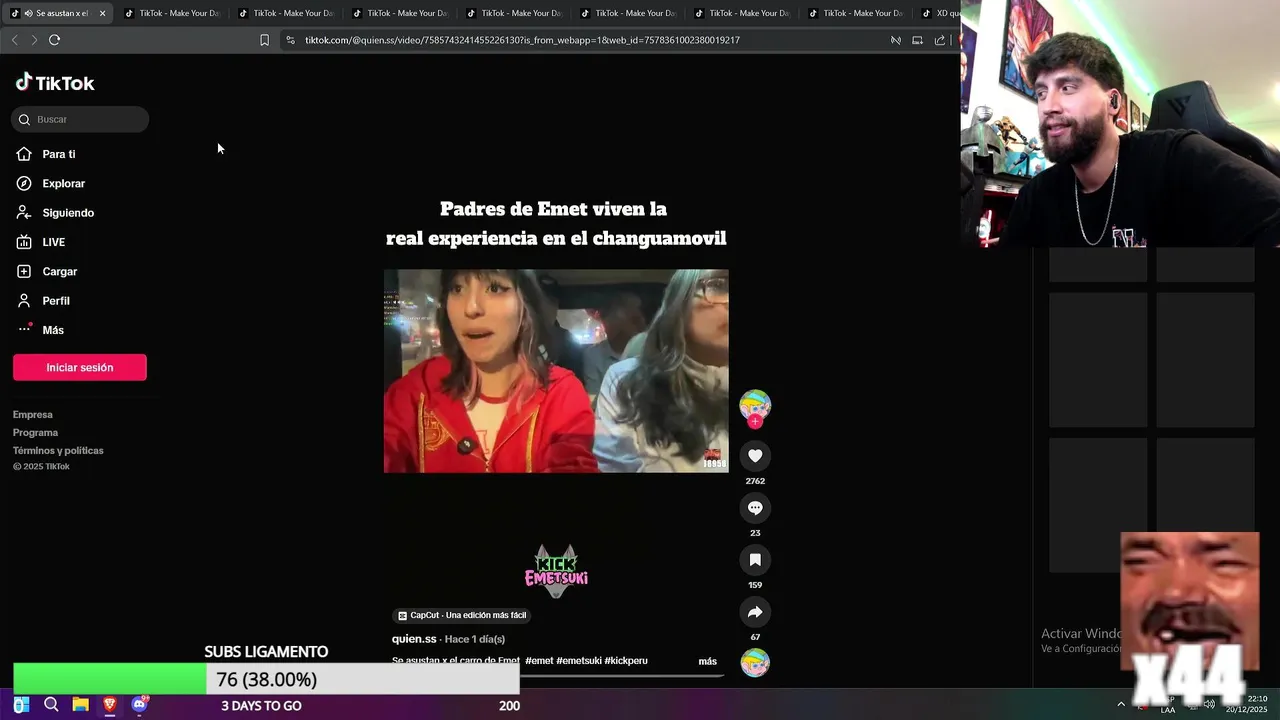The width and height of the screenshot is (1280, 720).
Task: Open site settings icon beside the URL
Action: [290, 40]
